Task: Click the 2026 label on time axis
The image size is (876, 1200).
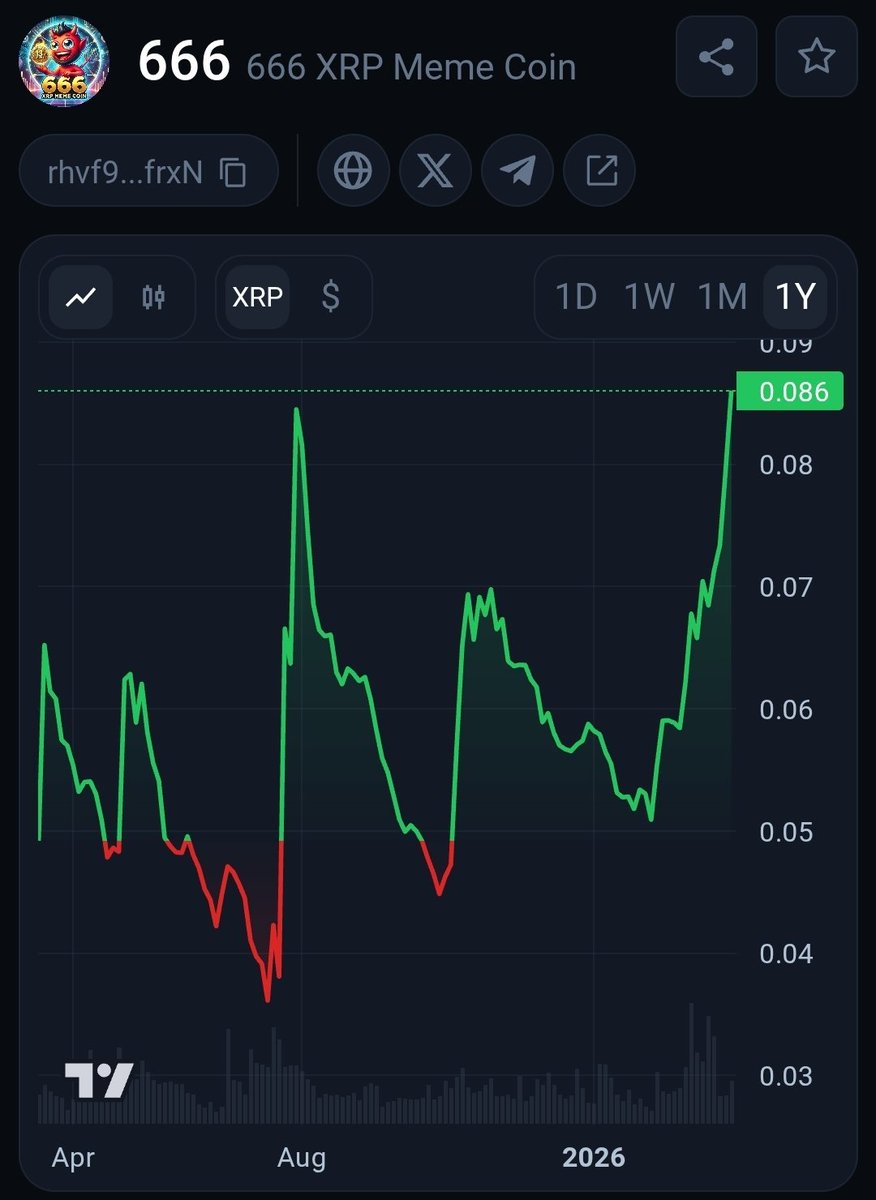Action: pyautogui.click(x=593, y=1158)
